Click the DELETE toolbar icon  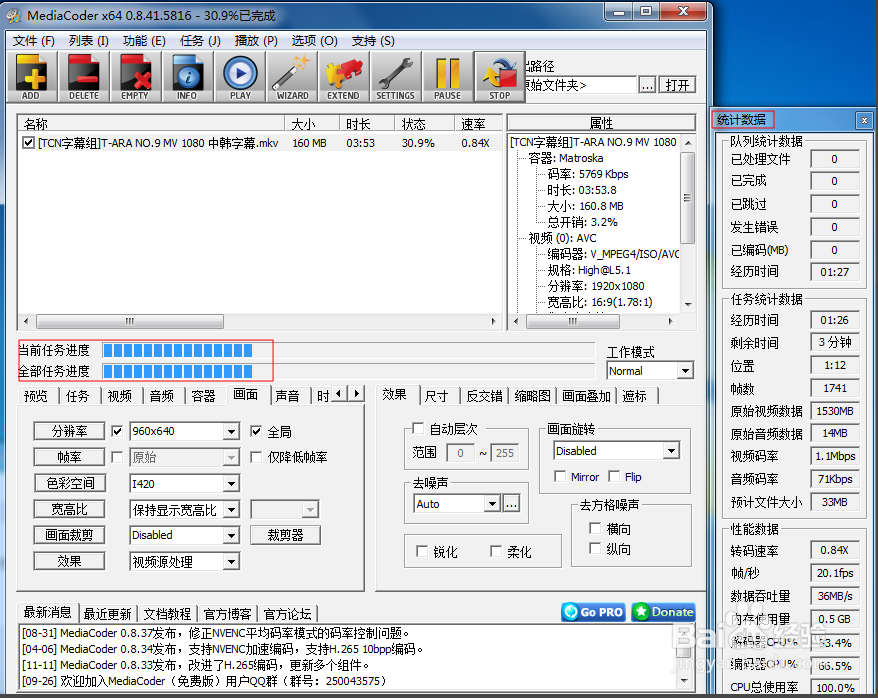(x=84, y=76)
